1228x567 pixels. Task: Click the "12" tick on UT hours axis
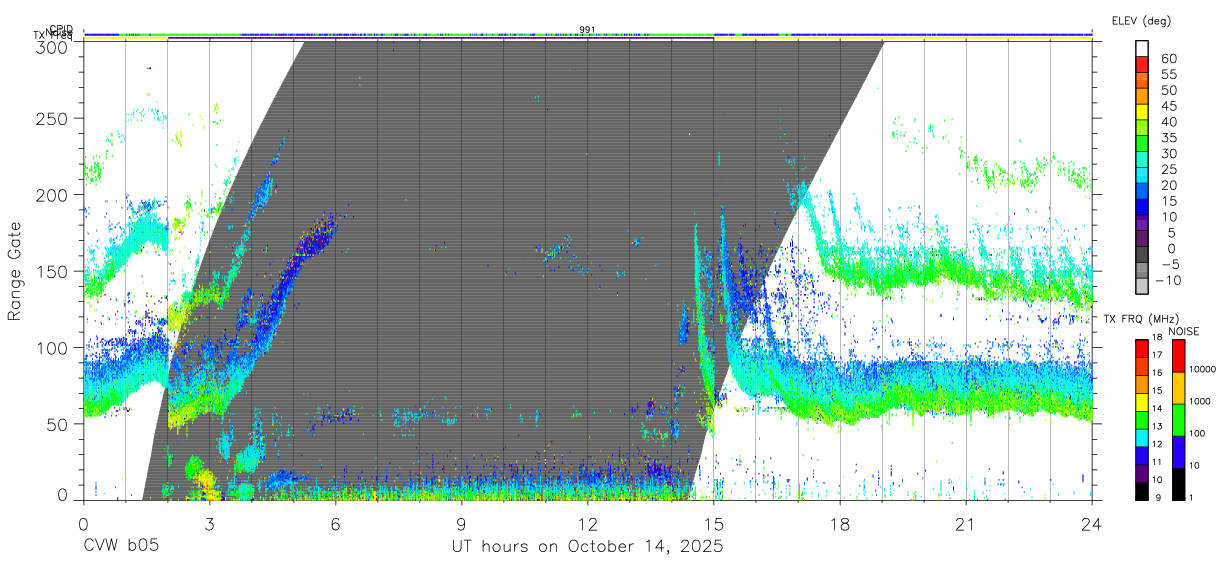587,524
